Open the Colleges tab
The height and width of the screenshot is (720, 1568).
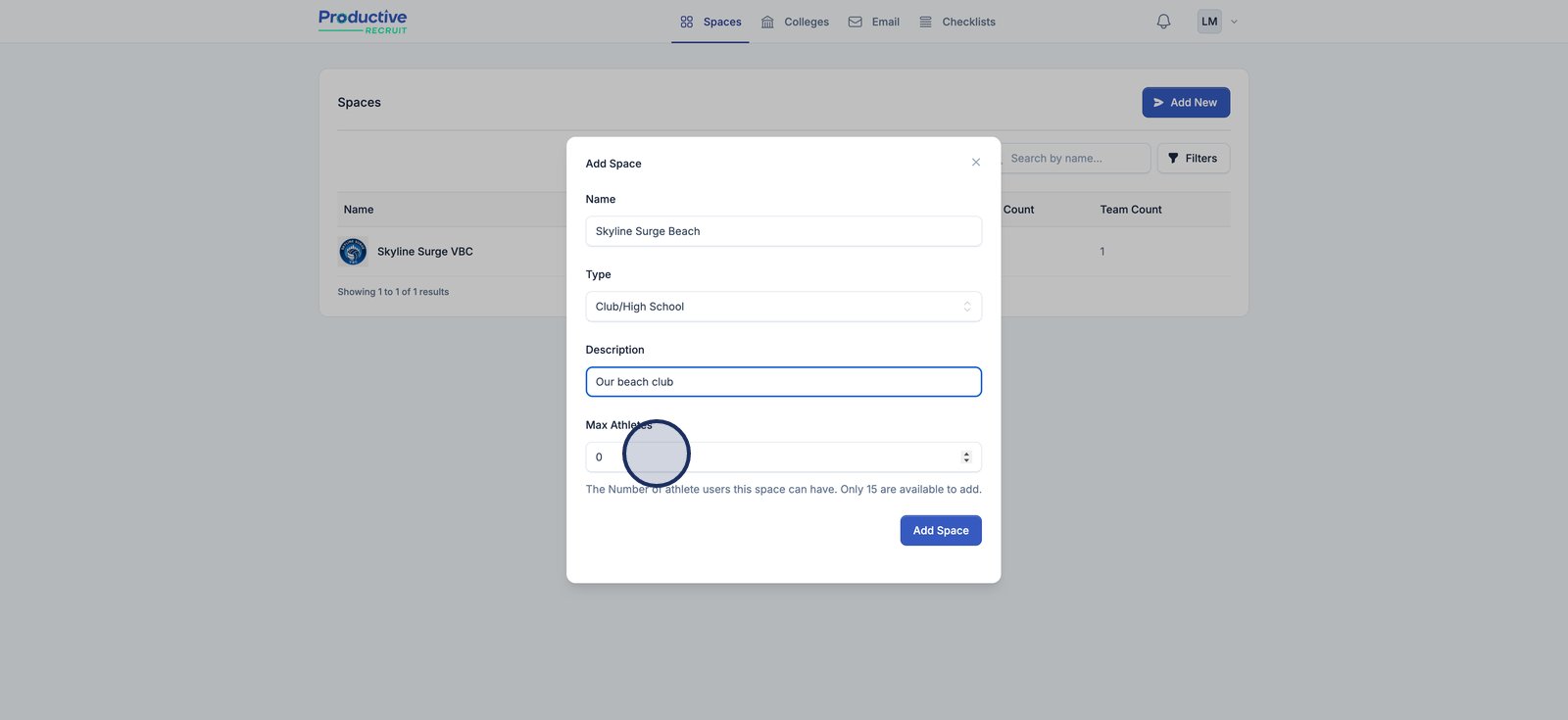(x=796, y=22)
